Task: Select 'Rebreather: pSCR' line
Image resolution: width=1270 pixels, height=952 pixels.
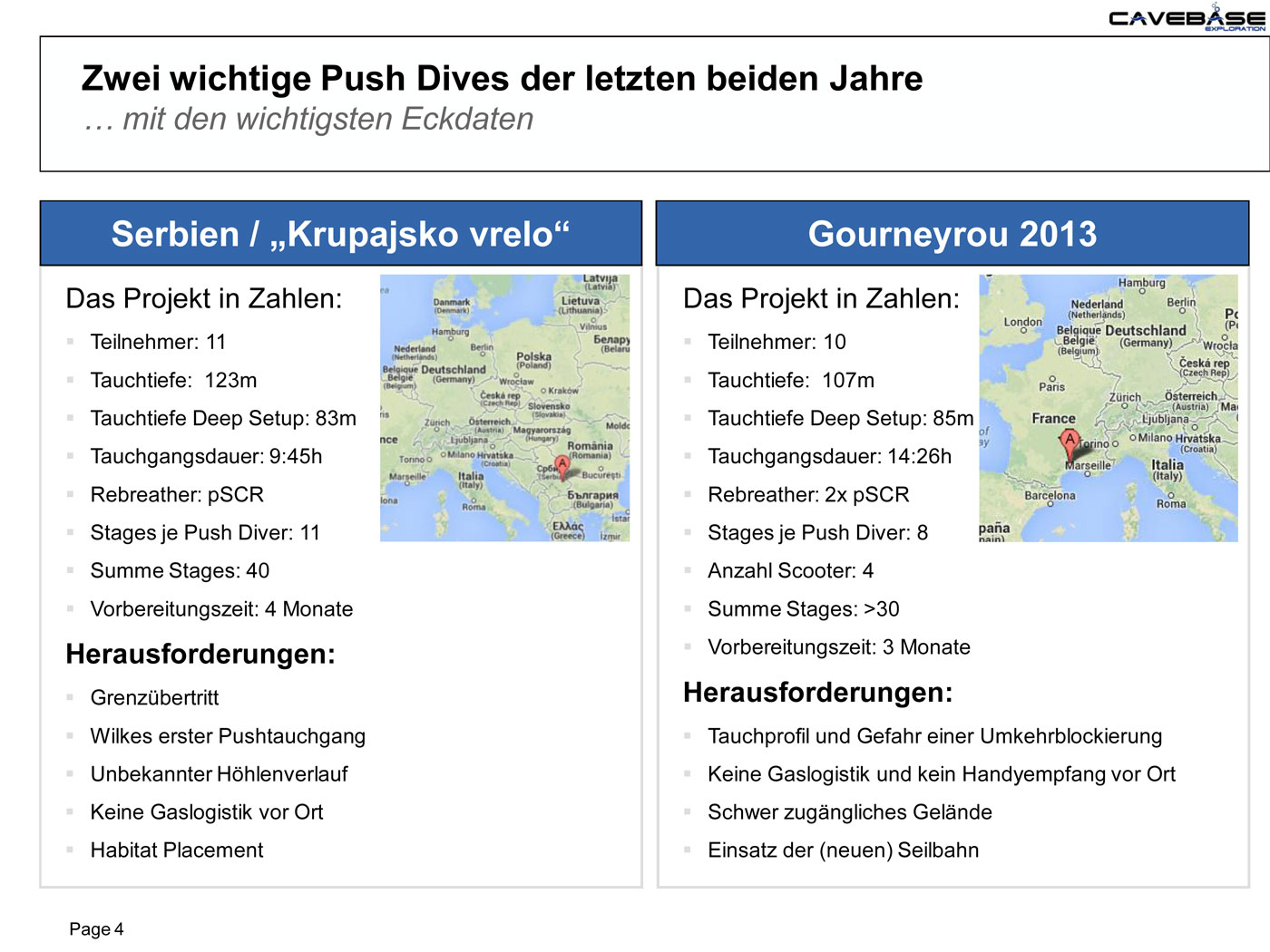Action: tap(177, 494)
